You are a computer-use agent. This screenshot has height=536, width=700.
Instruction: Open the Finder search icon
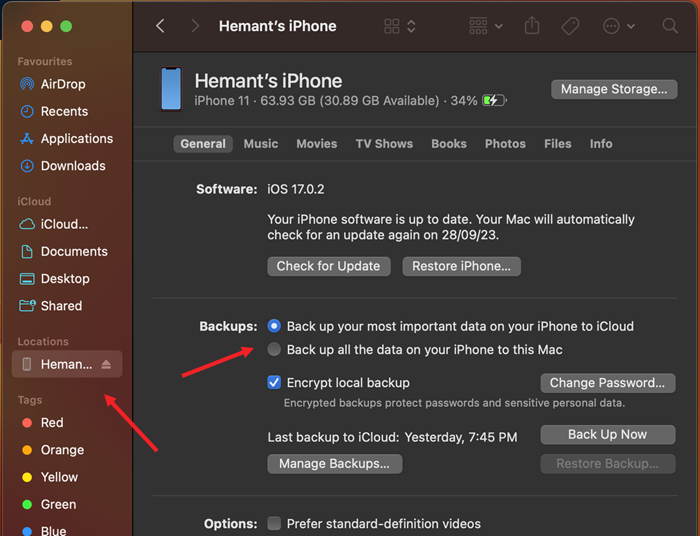(x=670, y=26)
